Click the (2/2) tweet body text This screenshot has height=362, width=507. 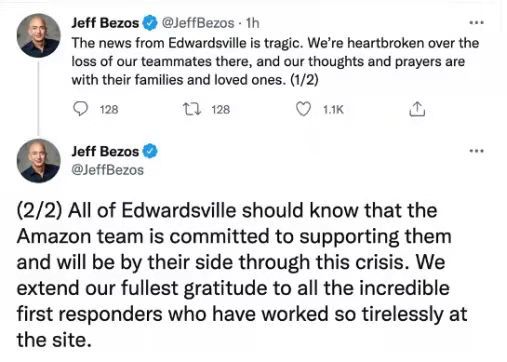click(x=242, y=275)
